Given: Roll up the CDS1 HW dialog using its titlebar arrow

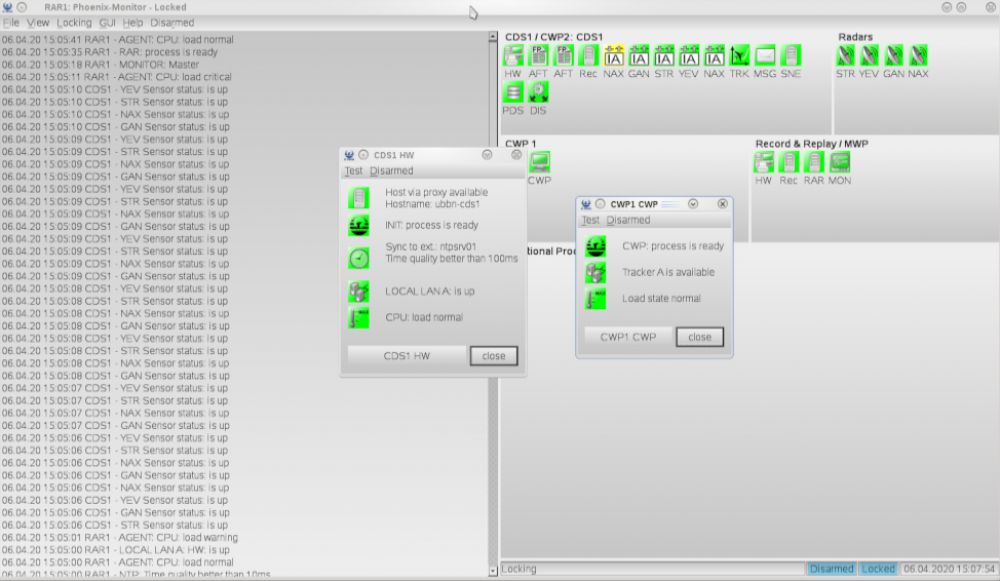Looking at the screenshot, I should click(x=486, y=155).
